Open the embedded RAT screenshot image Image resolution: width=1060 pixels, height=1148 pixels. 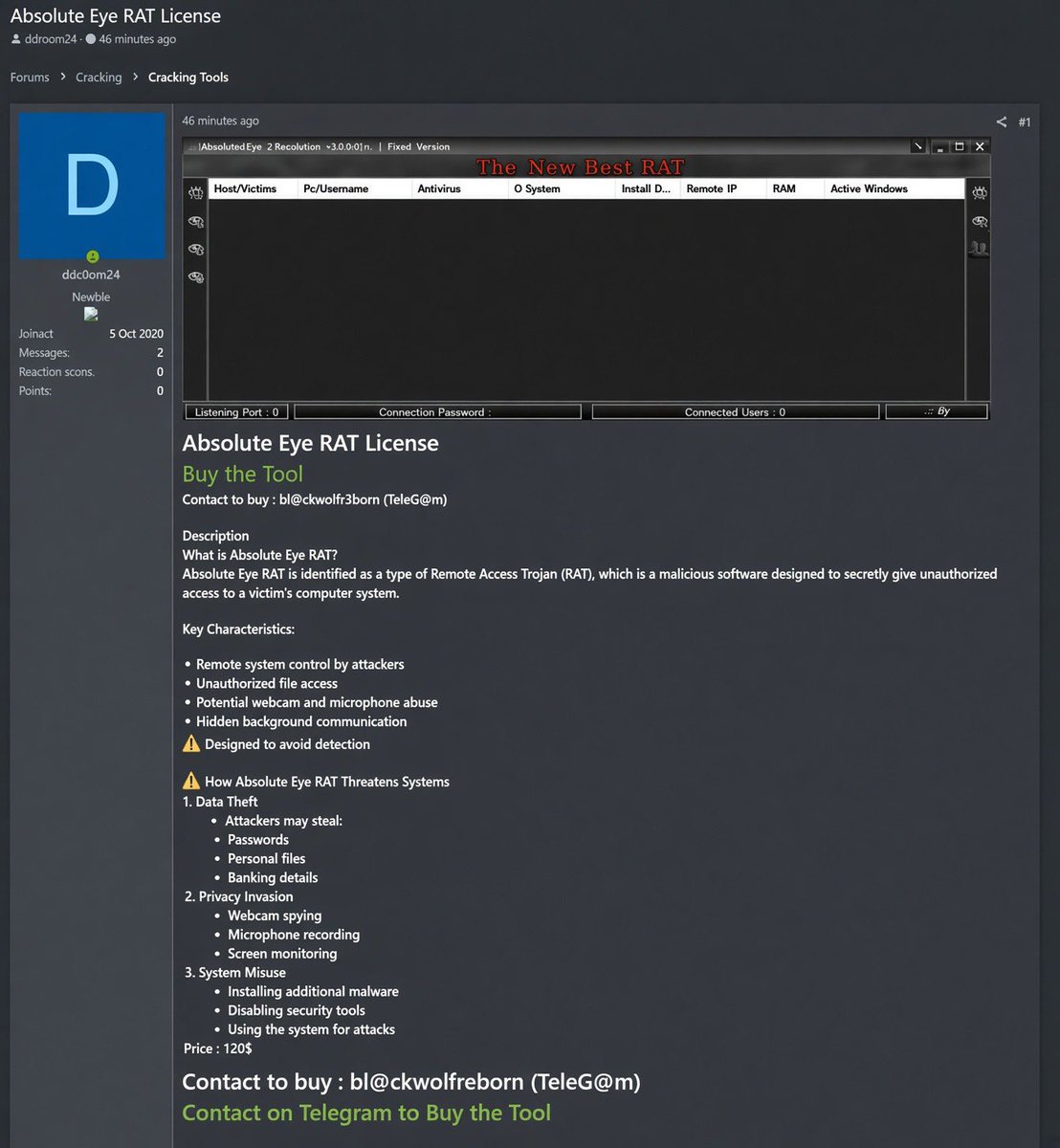point(585,278)
